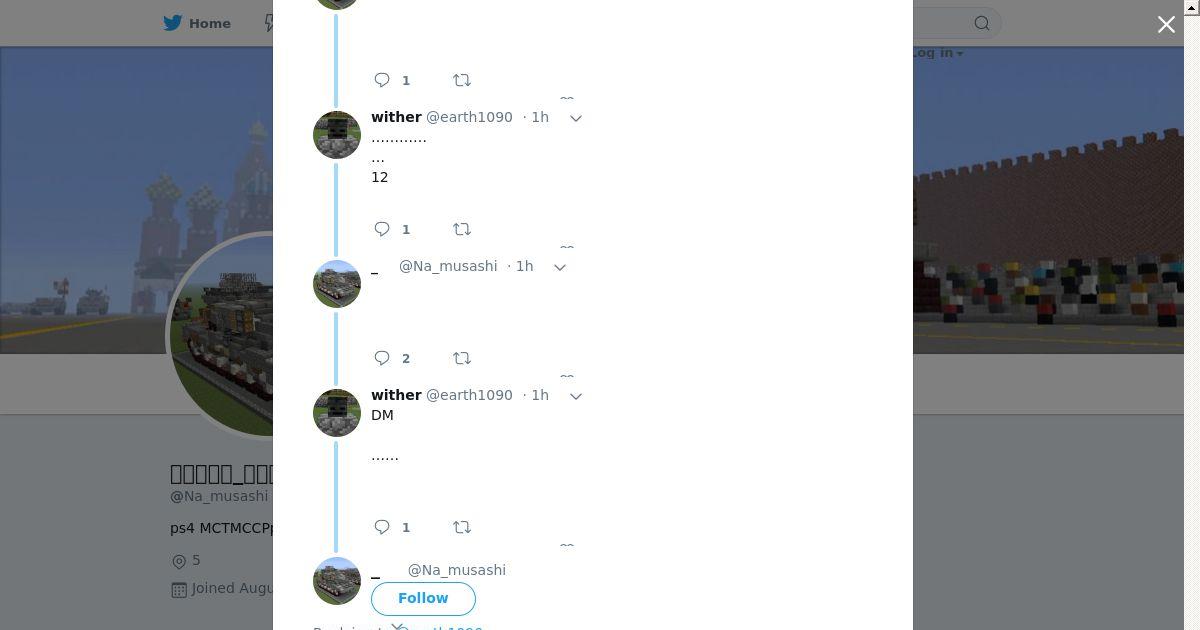Click the reply icon under wither's "12" tweet
Viewport: 1200px width, 630px height.
coord(382,229)
